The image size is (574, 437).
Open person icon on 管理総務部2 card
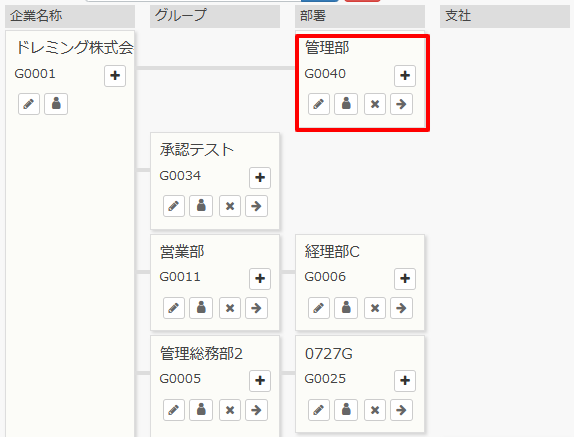(x=201, y=410)
